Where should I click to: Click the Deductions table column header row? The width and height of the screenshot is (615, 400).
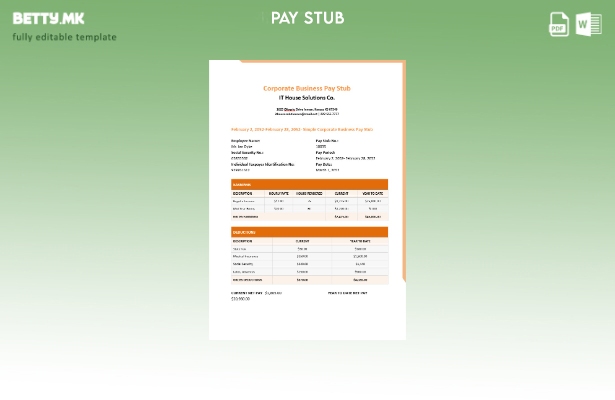pos(309,241)
